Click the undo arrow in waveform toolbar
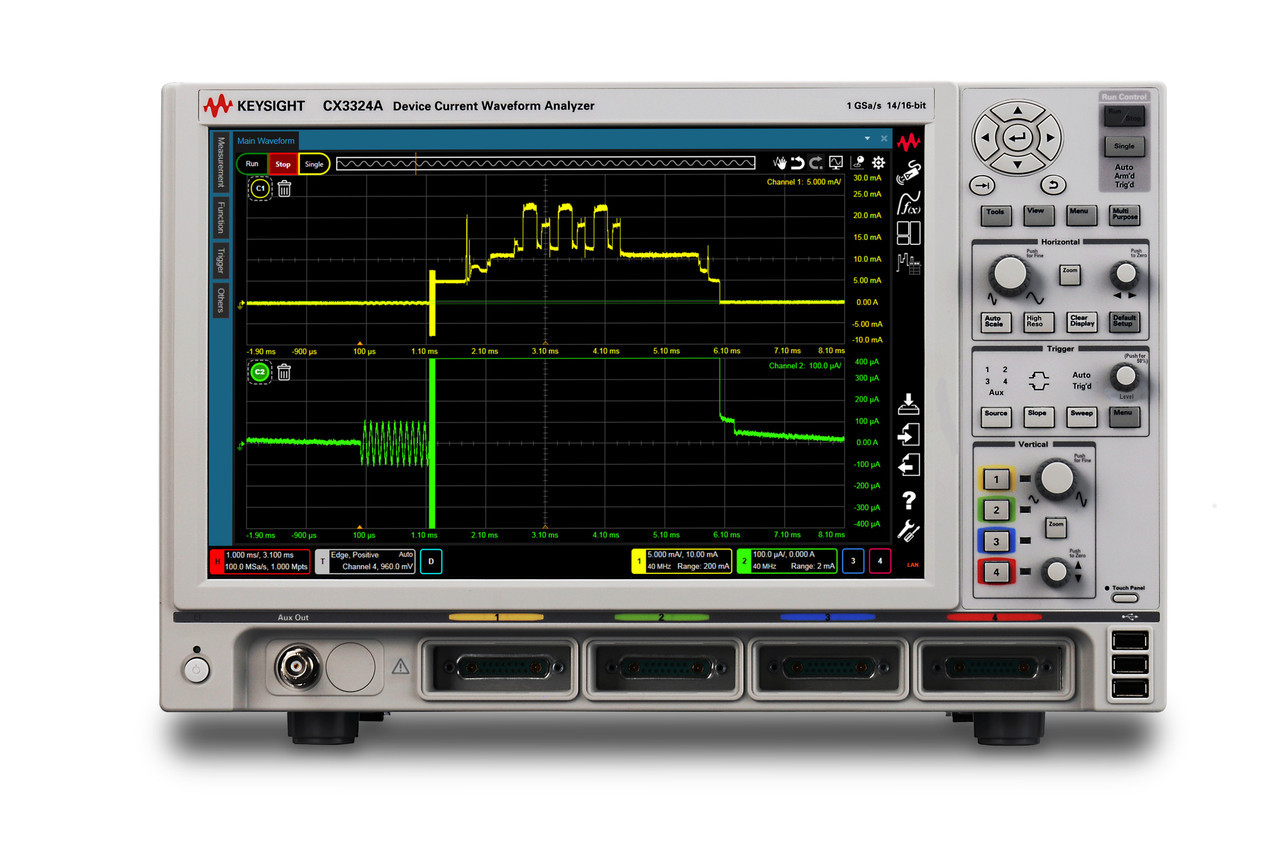The width and height of the screenshot is (1280, 853). (798, 163)
